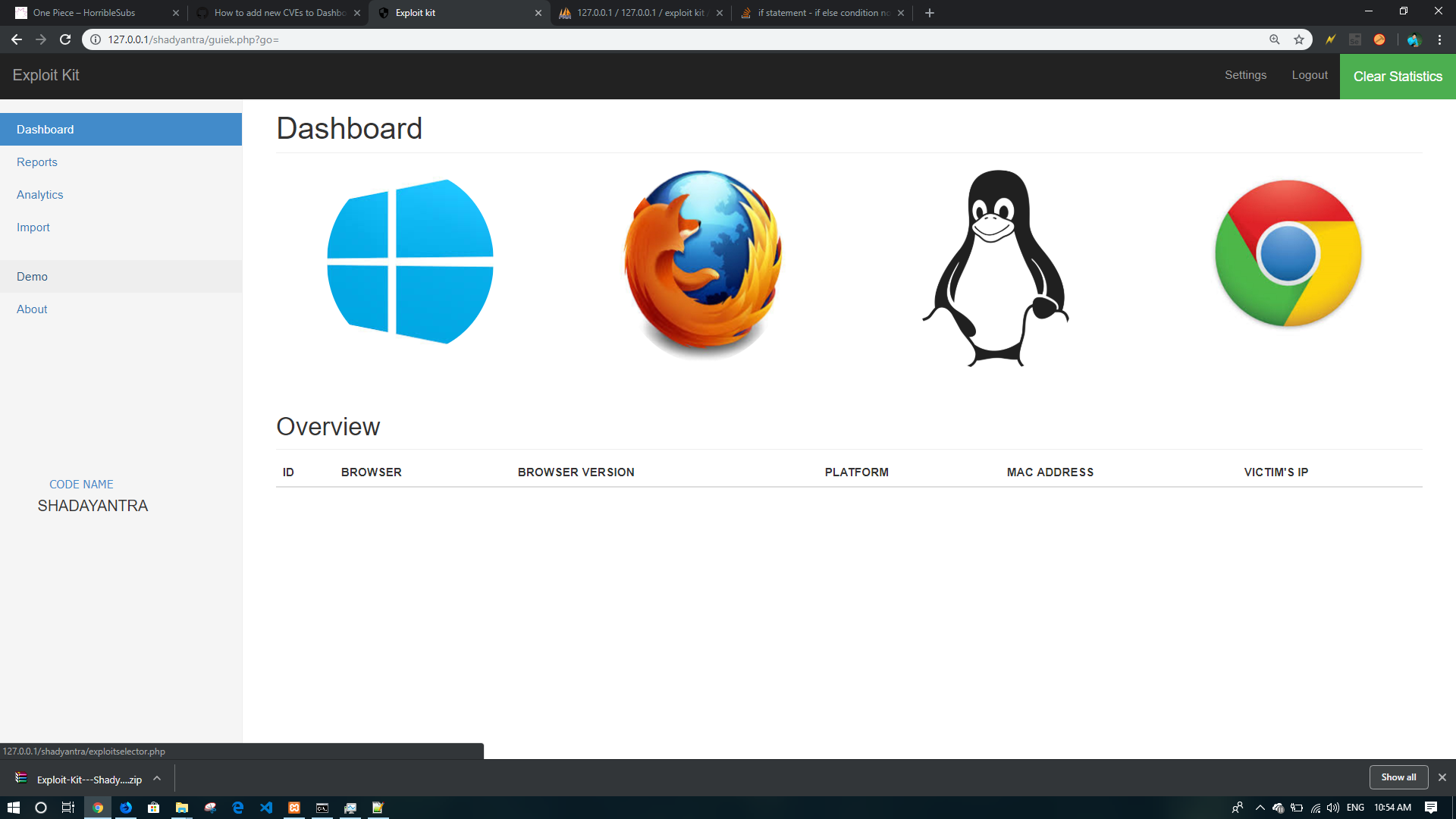Click the Logout link

coord(1310,75)
